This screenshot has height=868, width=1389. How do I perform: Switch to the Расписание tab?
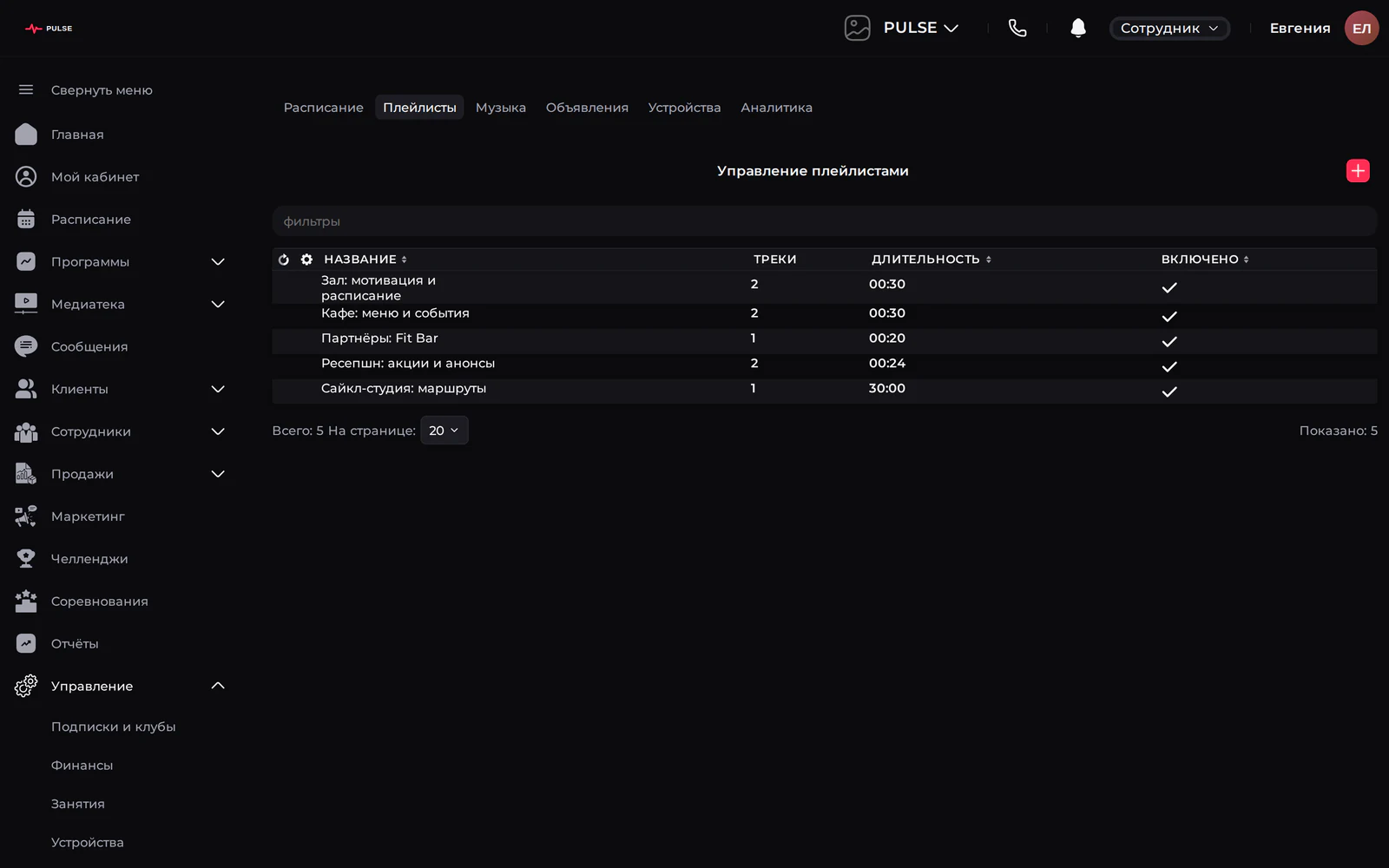[x=324, y=108]
